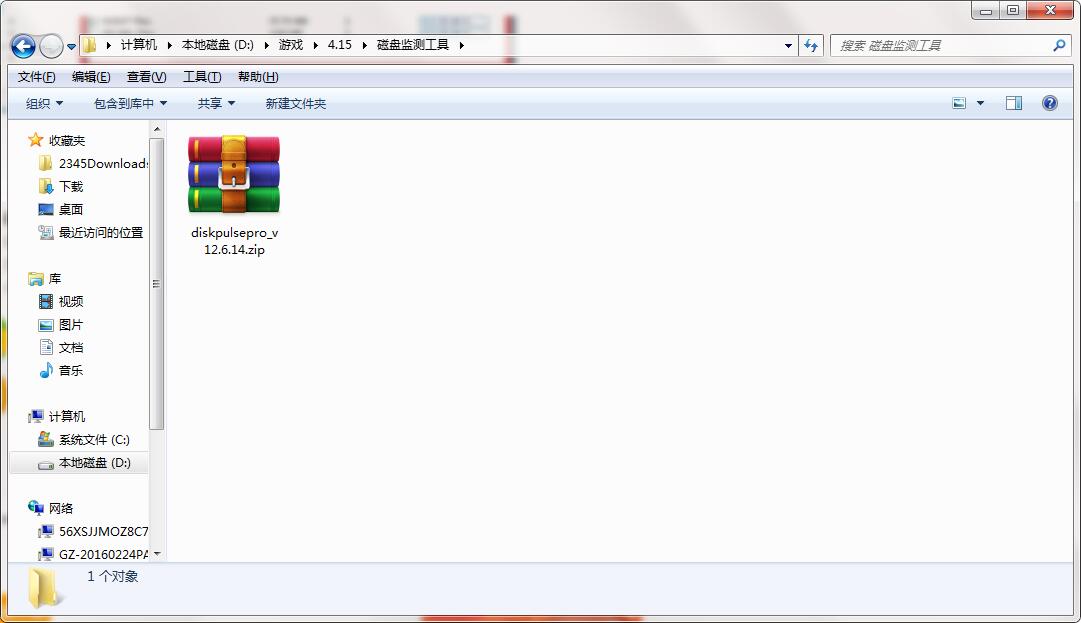The image size is (1081, 623).
Task: Select 收藏夹 in the navigation pane
Action: point(67,141)
